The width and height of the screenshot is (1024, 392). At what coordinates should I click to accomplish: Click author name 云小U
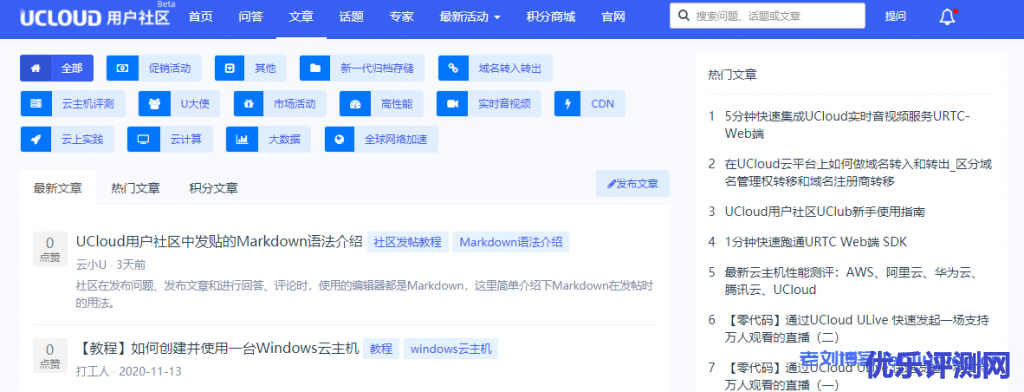(91, 265)
